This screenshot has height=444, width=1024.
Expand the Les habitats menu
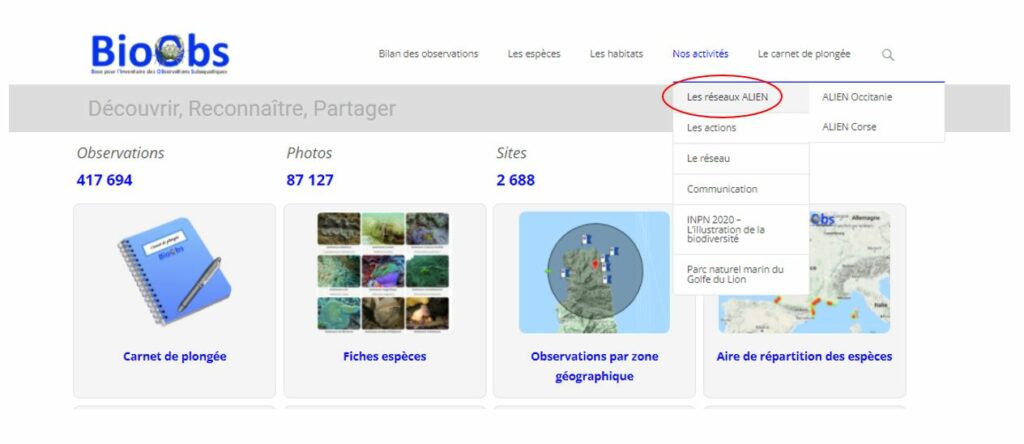(616, 54)
